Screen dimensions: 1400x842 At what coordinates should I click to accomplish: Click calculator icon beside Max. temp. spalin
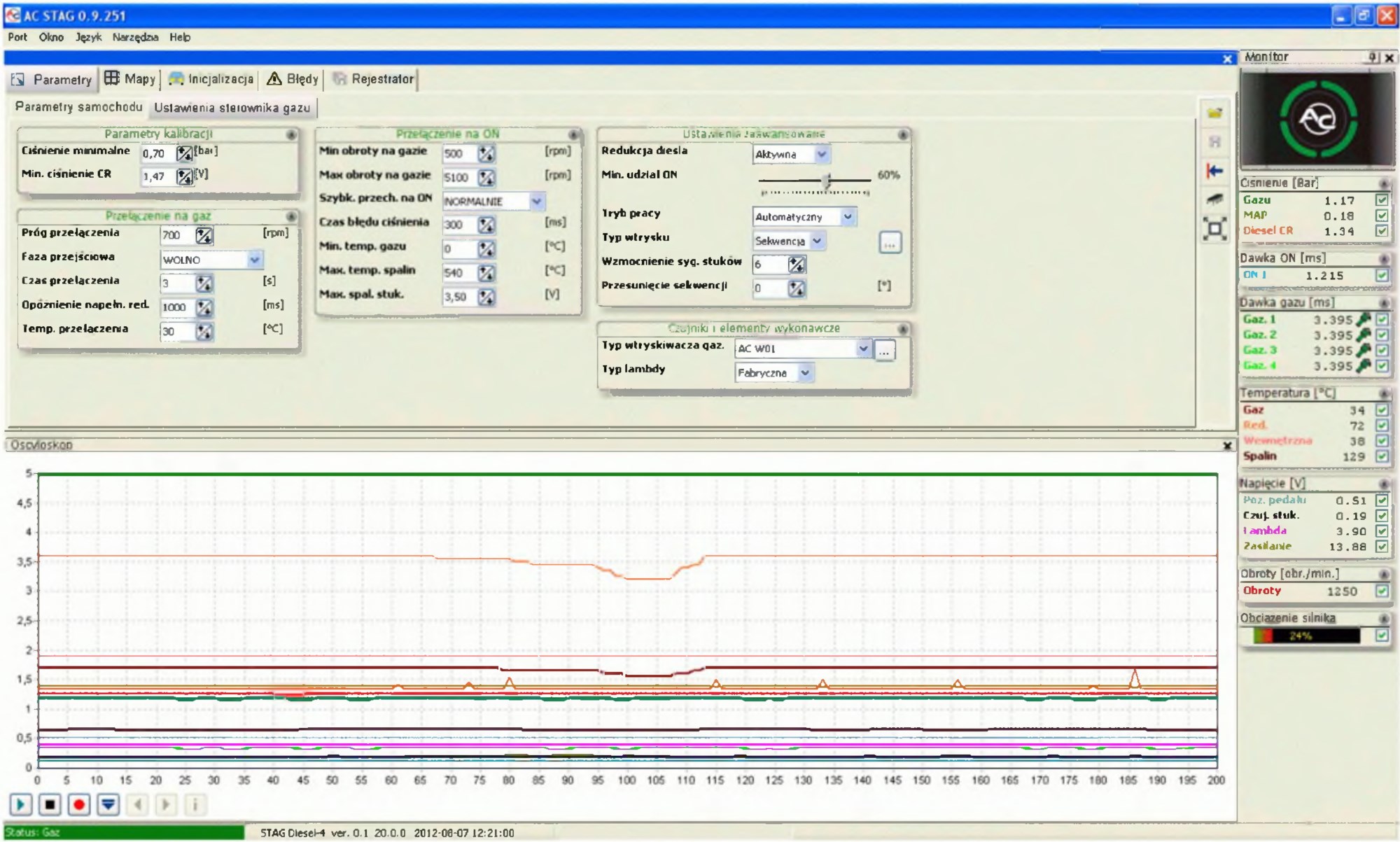(486, 273)
